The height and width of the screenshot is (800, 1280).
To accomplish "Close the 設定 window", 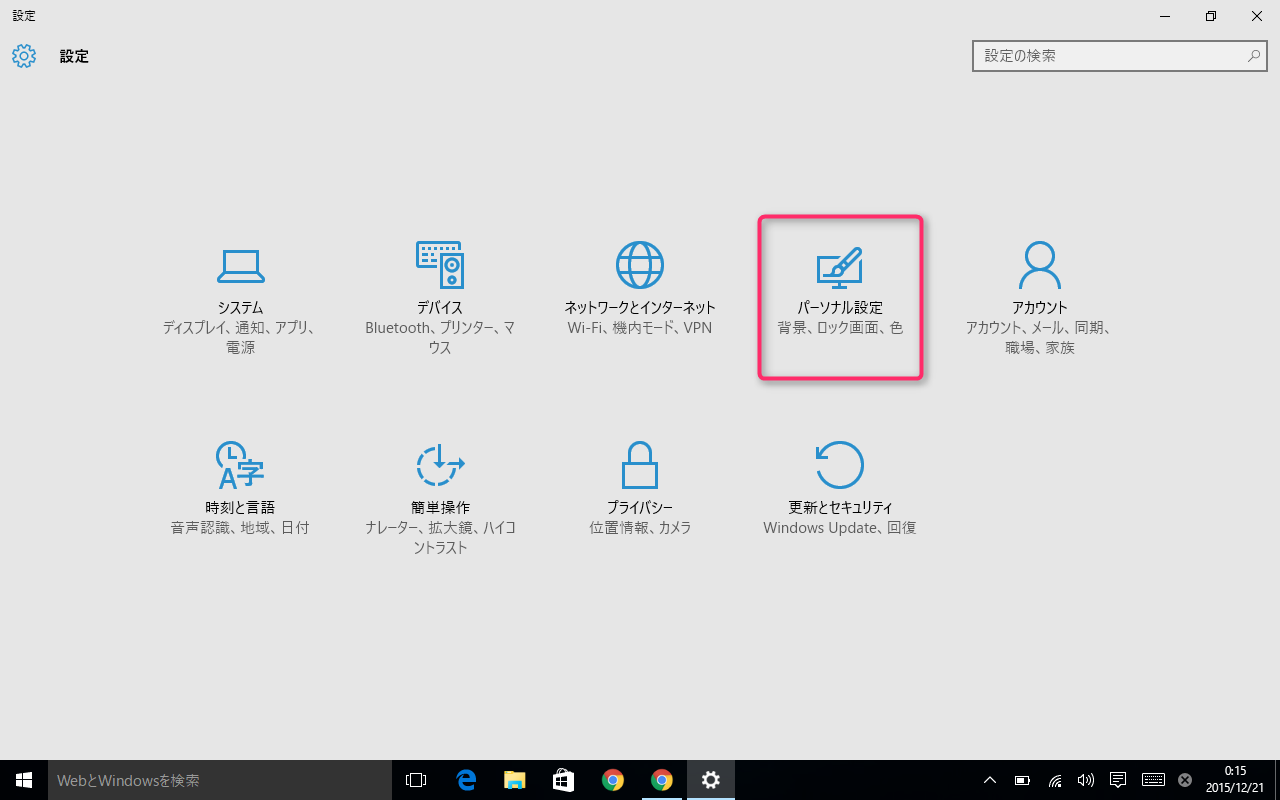I will click(x=1257, y=16).
